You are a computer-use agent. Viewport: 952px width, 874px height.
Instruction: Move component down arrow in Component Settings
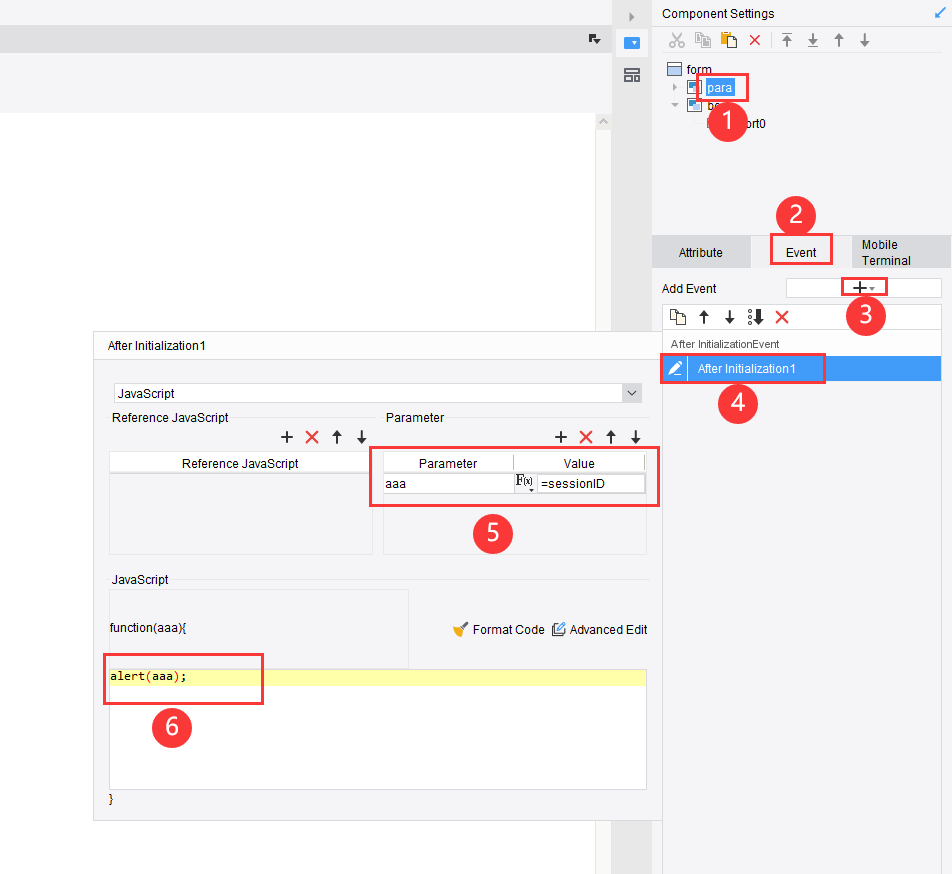[x=865, y=40]
